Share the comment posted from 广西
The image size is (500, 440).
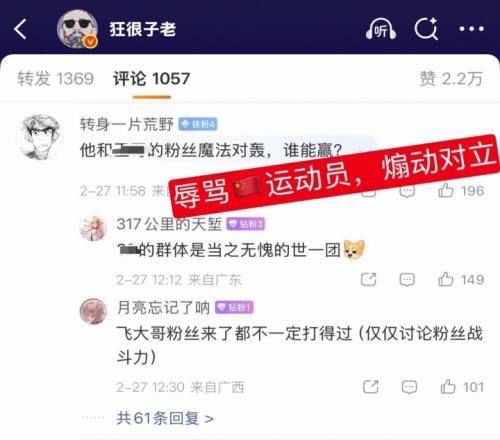(371, 387)
